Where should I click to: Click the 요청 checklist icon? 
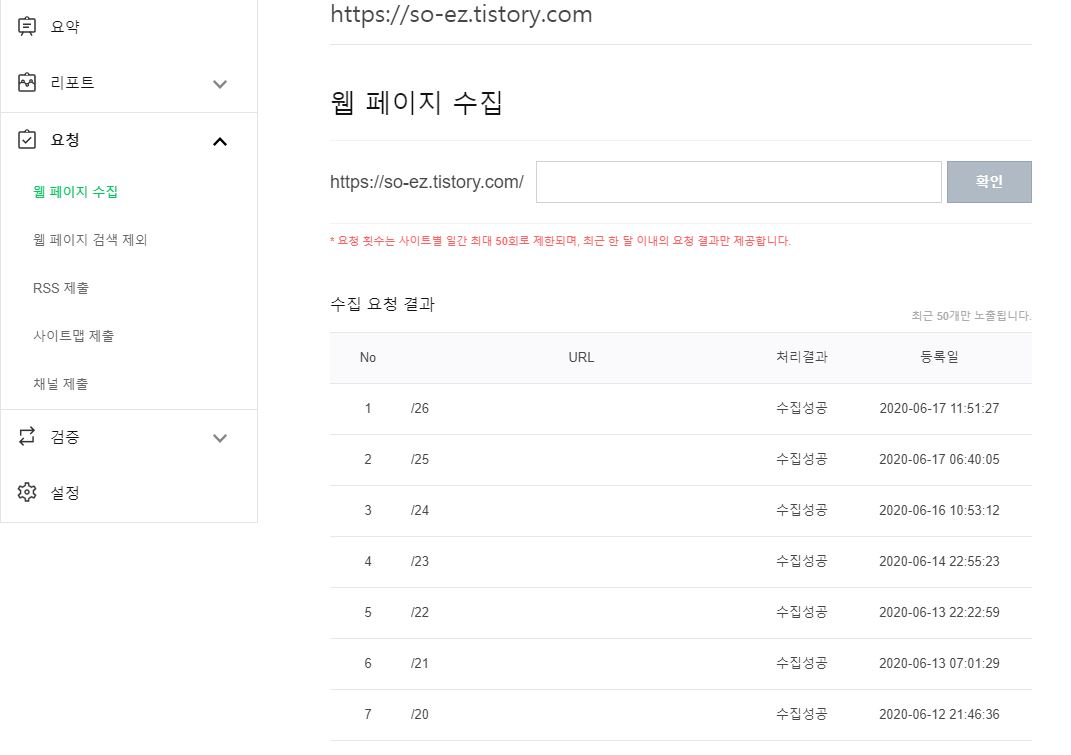pos(27,139)
